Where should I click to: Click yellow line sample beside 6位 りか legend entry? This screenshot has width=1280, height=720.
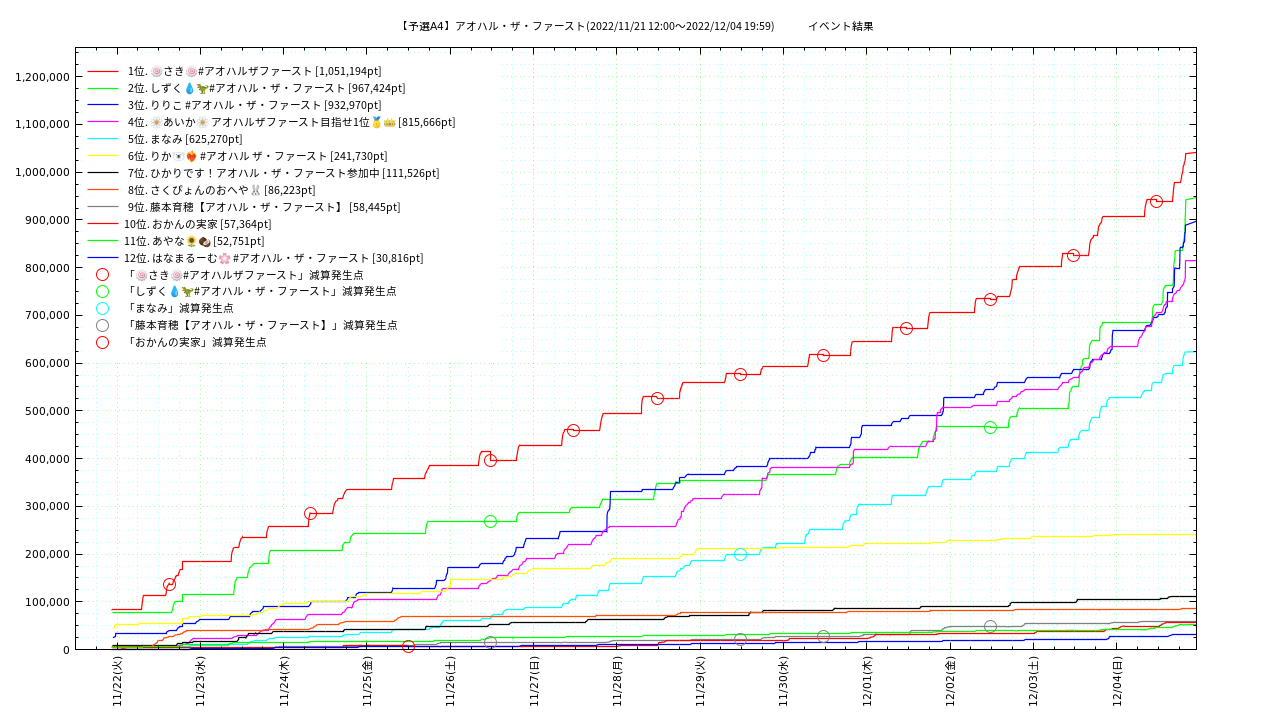102,156
